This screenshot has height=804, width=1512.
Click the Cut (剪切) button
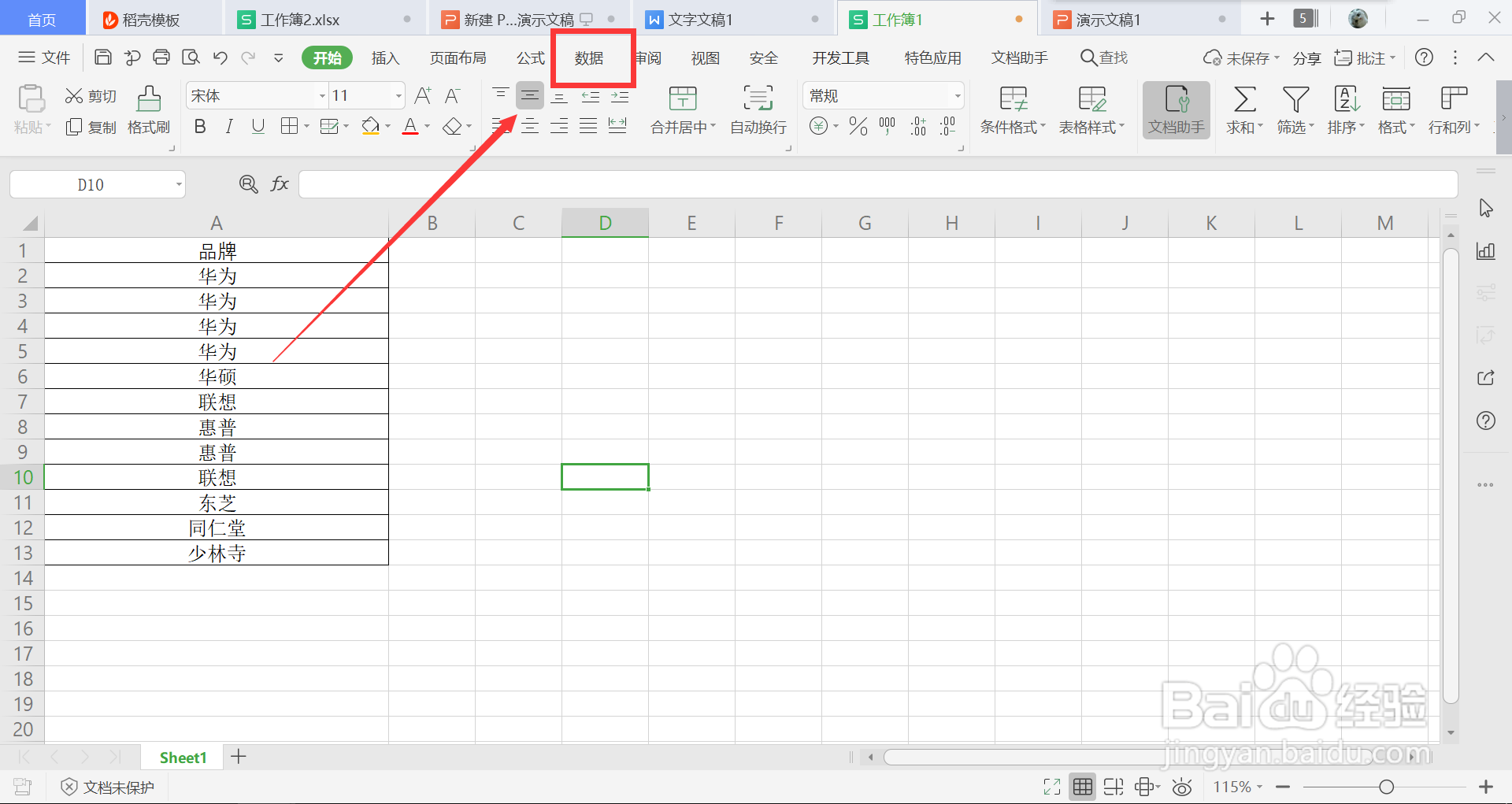point(91,96)
